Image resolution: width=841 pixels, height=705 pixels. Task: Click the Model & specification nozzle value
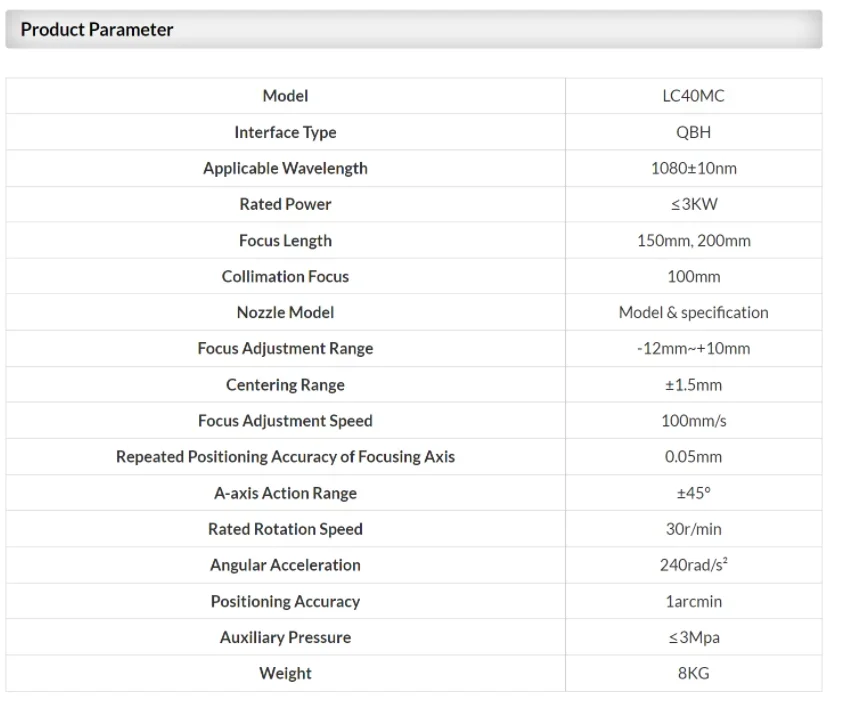coord(693,312)
